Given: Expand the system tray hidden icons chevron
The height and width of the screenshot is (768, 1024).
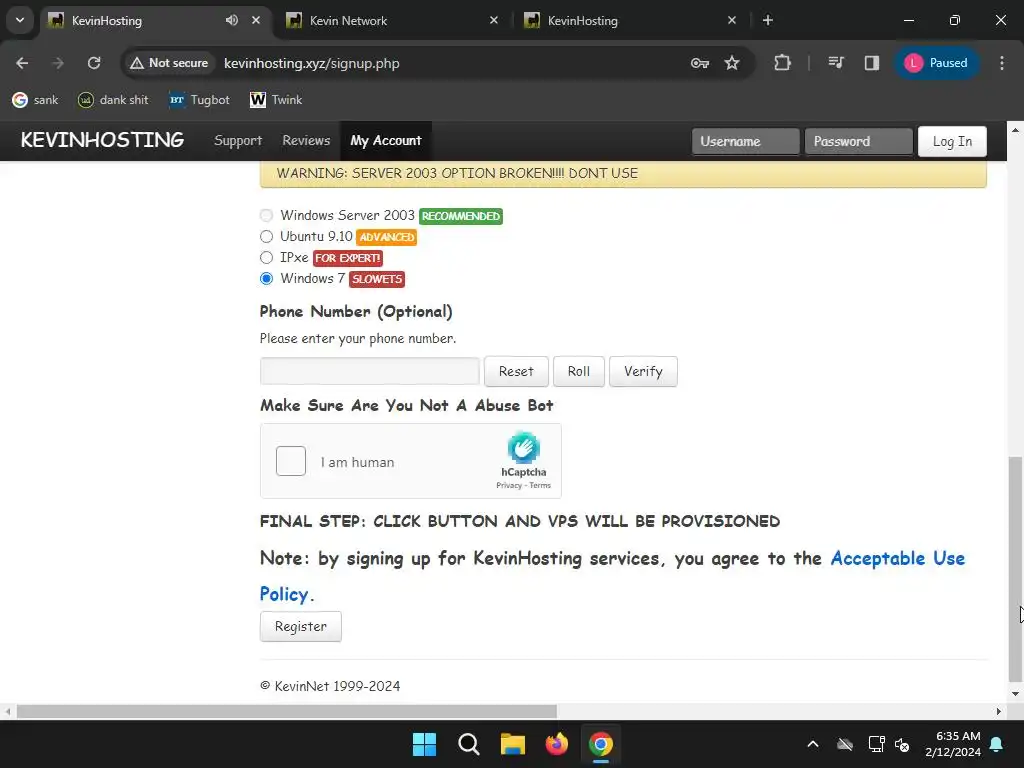Looking at the screenshot, I should point(813,744).
